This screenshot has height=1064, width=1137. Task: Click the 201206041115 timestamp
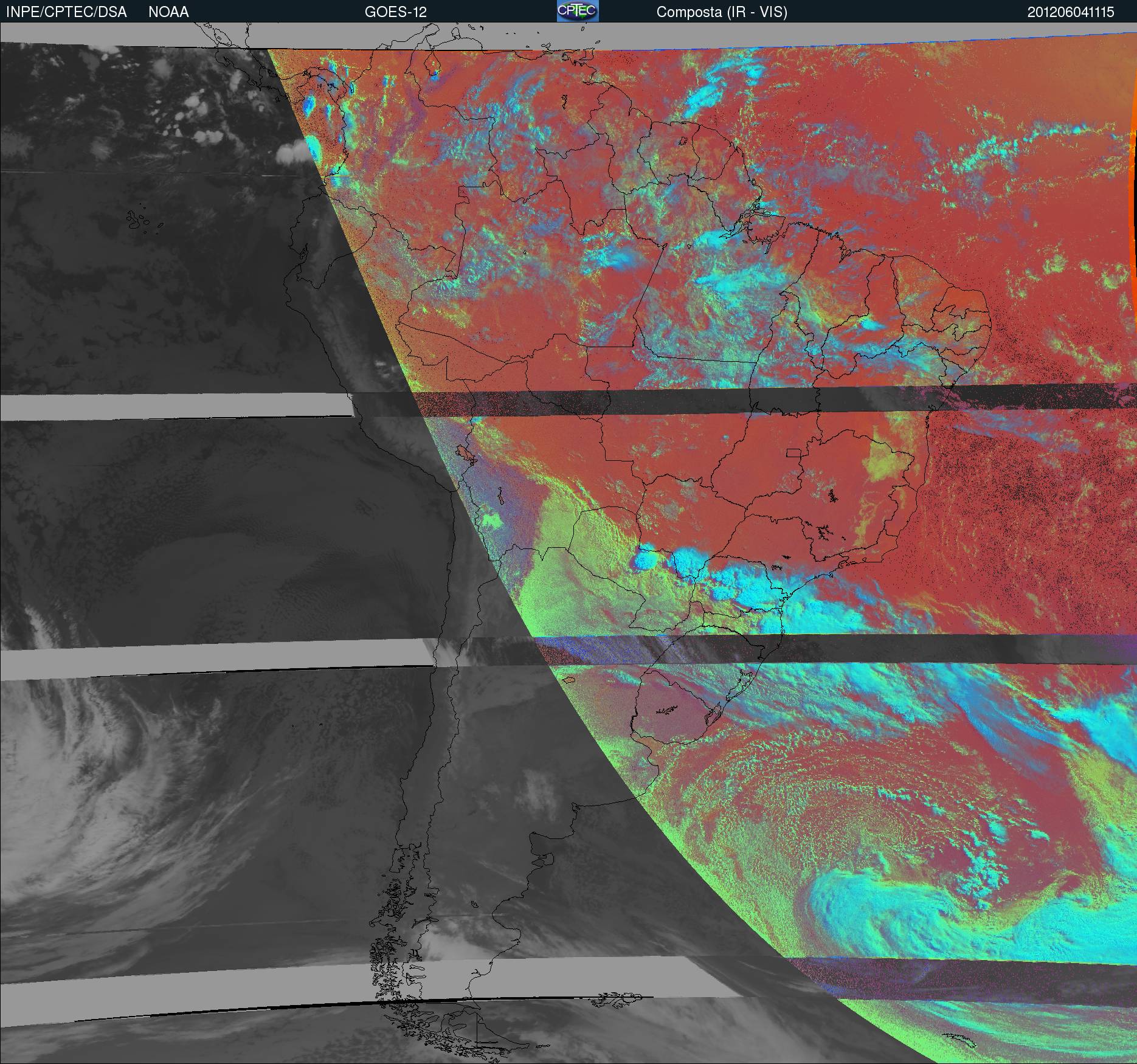tap(1071, 12)
